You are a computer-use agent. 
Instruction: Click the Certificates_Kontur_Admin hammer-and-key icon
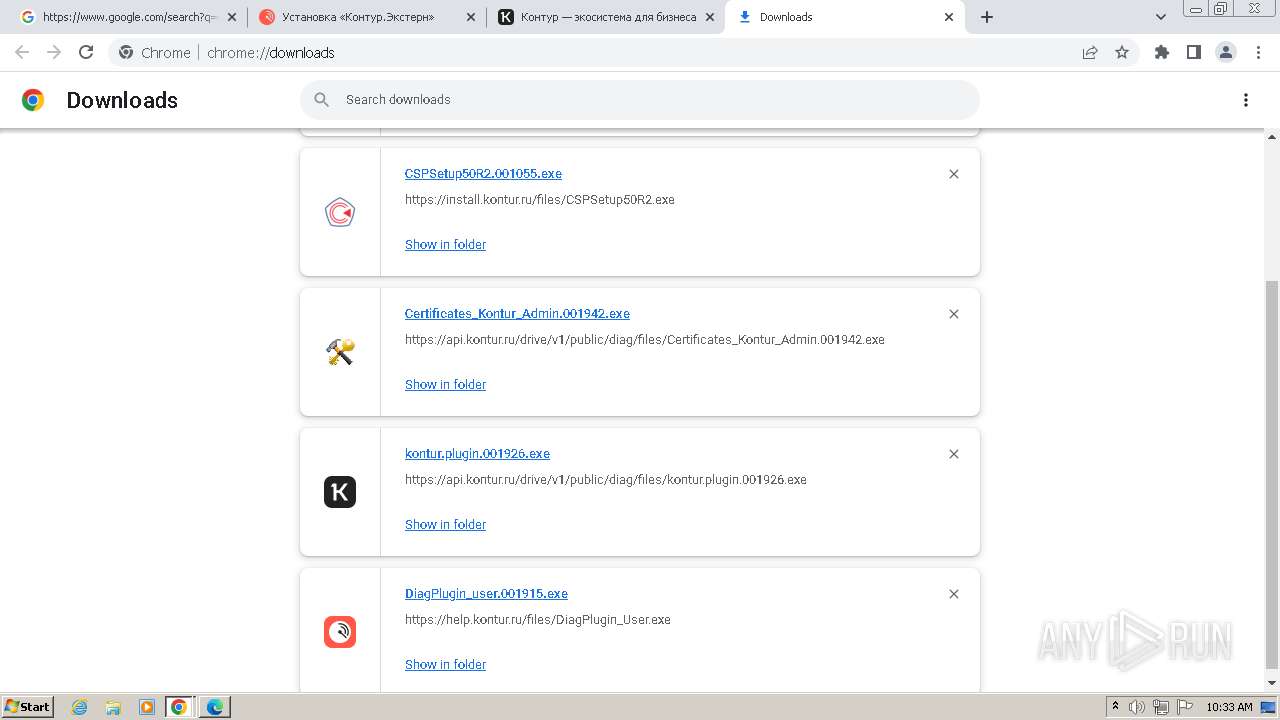click(340, 352)
